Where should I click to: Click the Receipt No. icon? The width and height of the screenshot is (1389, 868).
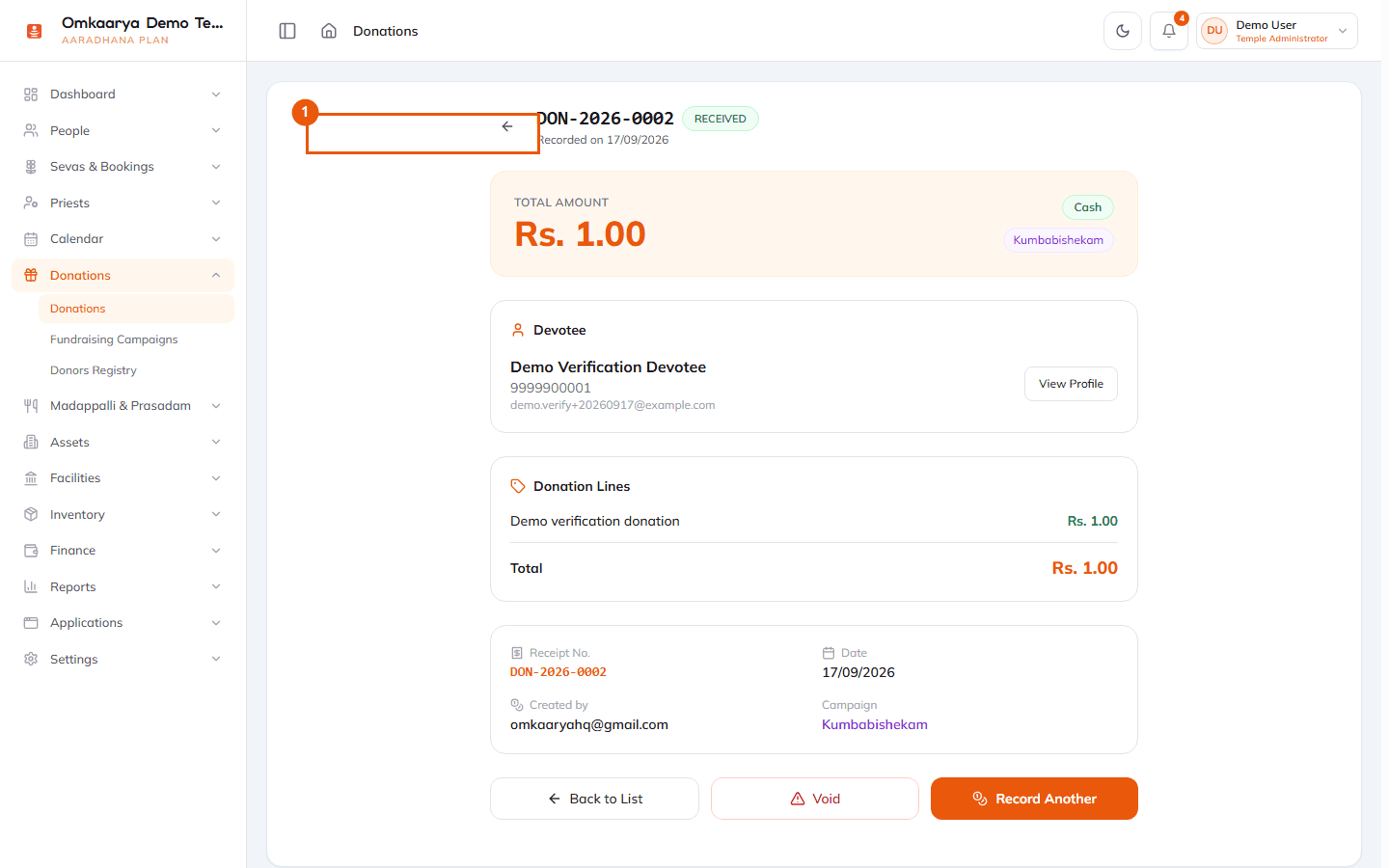pyautogui.click(x=517, y=653)
